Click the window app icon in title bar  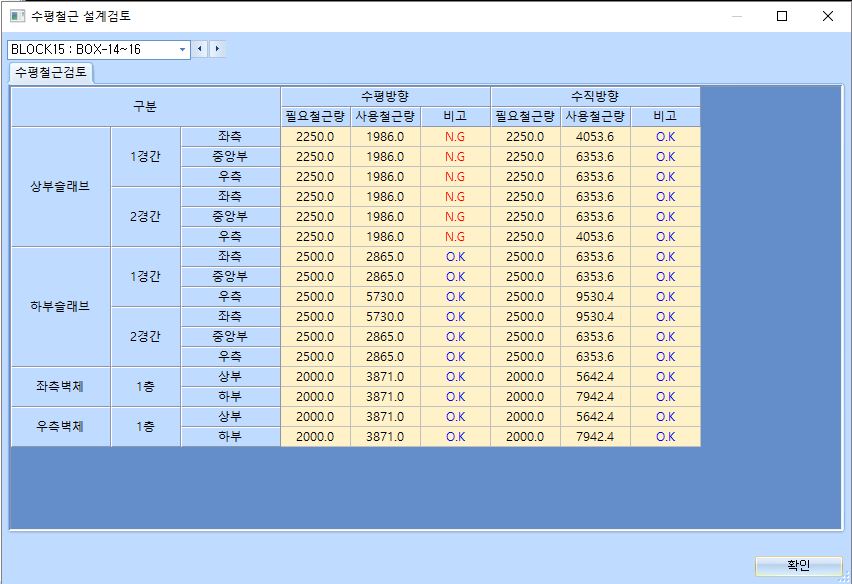[x=17, y=16]
